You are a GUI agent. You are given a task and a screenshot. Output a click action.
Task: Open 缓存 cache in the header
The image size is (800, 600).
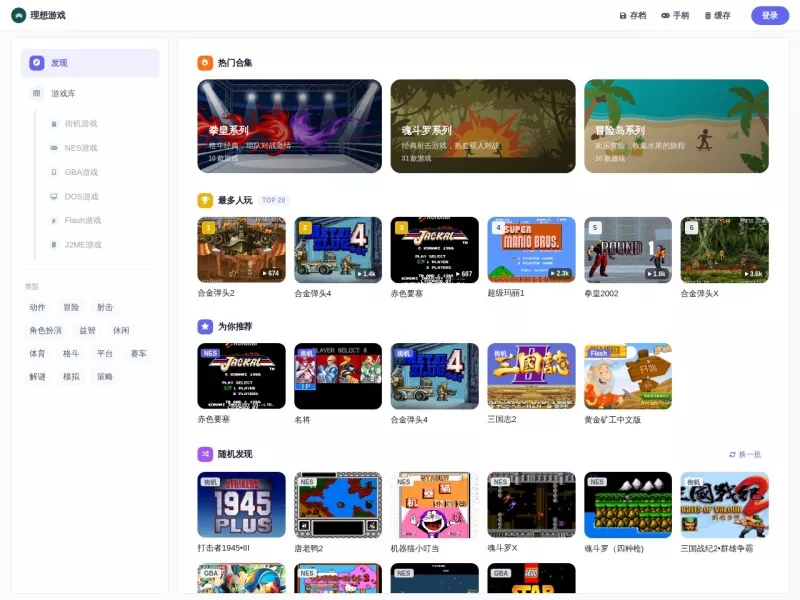click(x=717, y=16)
